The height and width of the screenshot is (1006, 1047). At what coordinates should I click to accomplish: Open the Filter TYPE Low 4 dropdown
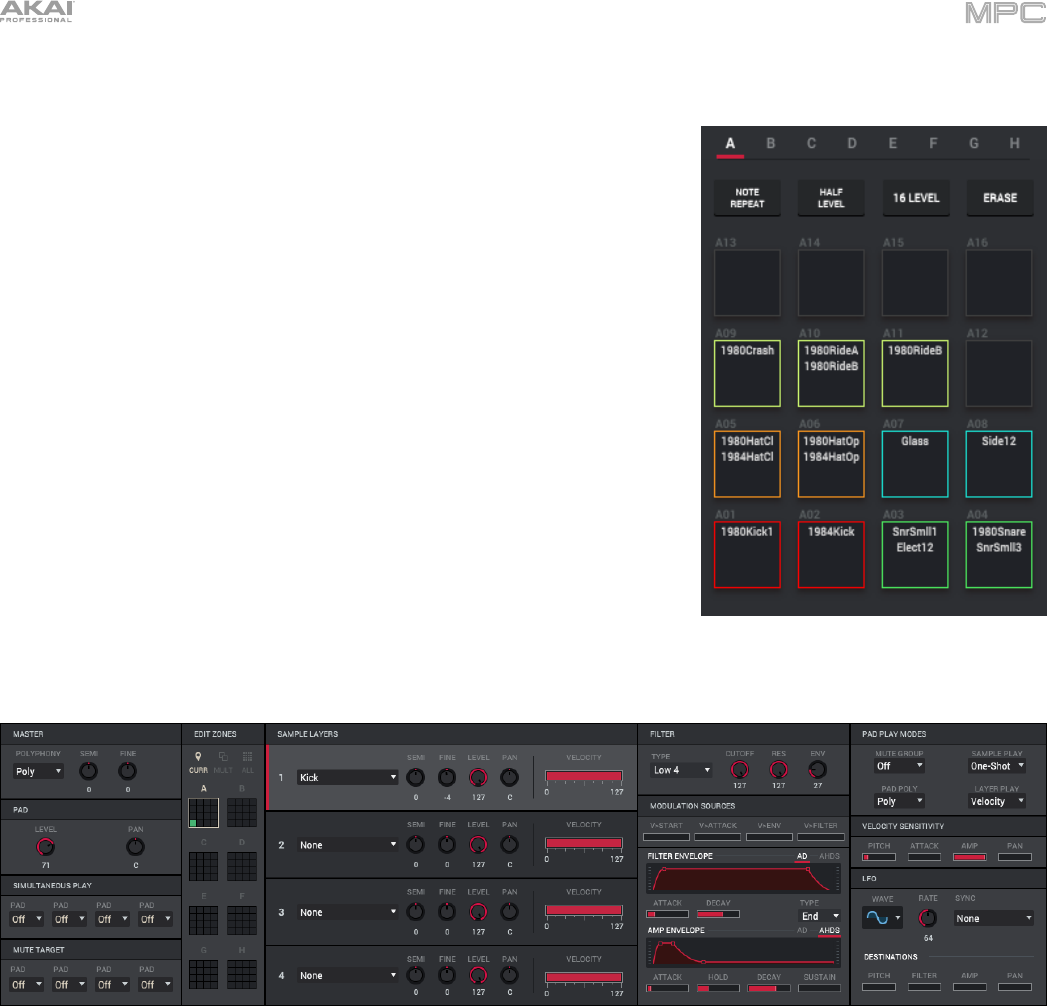[x=682, y=770]
